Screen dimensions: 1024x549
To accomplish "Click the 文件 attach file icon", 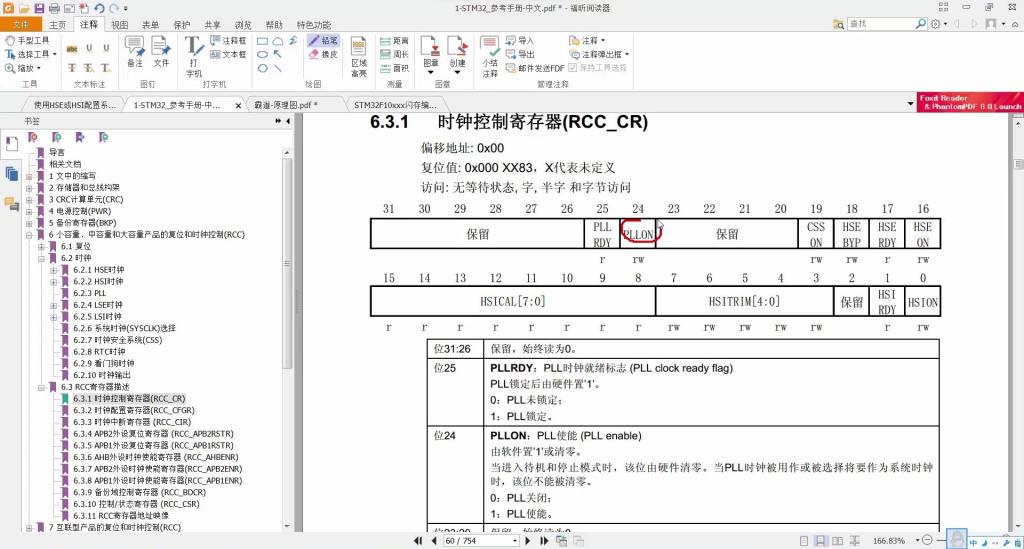I will (x=161, y=52).
